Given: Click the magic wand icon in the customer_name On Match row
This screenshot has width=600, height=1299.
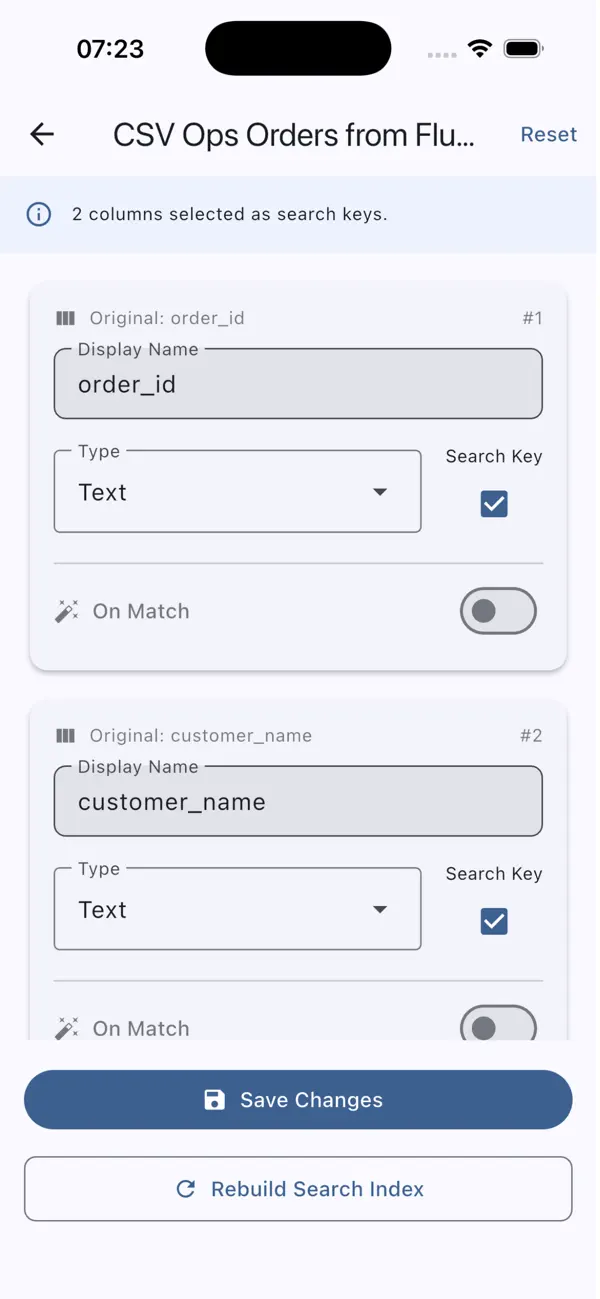Looking at the screenshot, I should [x=66, y=1028].
